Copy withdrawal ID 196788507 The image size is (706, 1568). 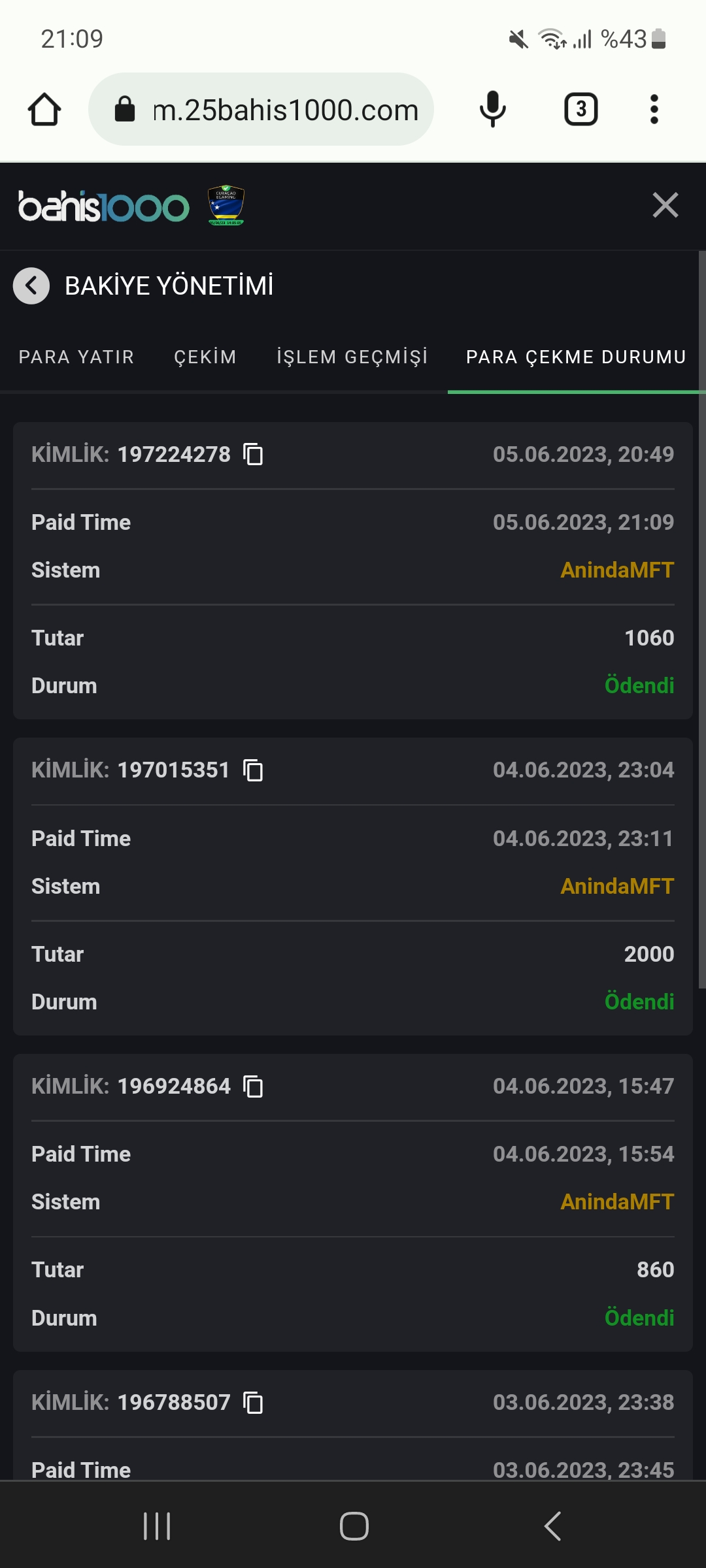click(x=253, y=1403)
